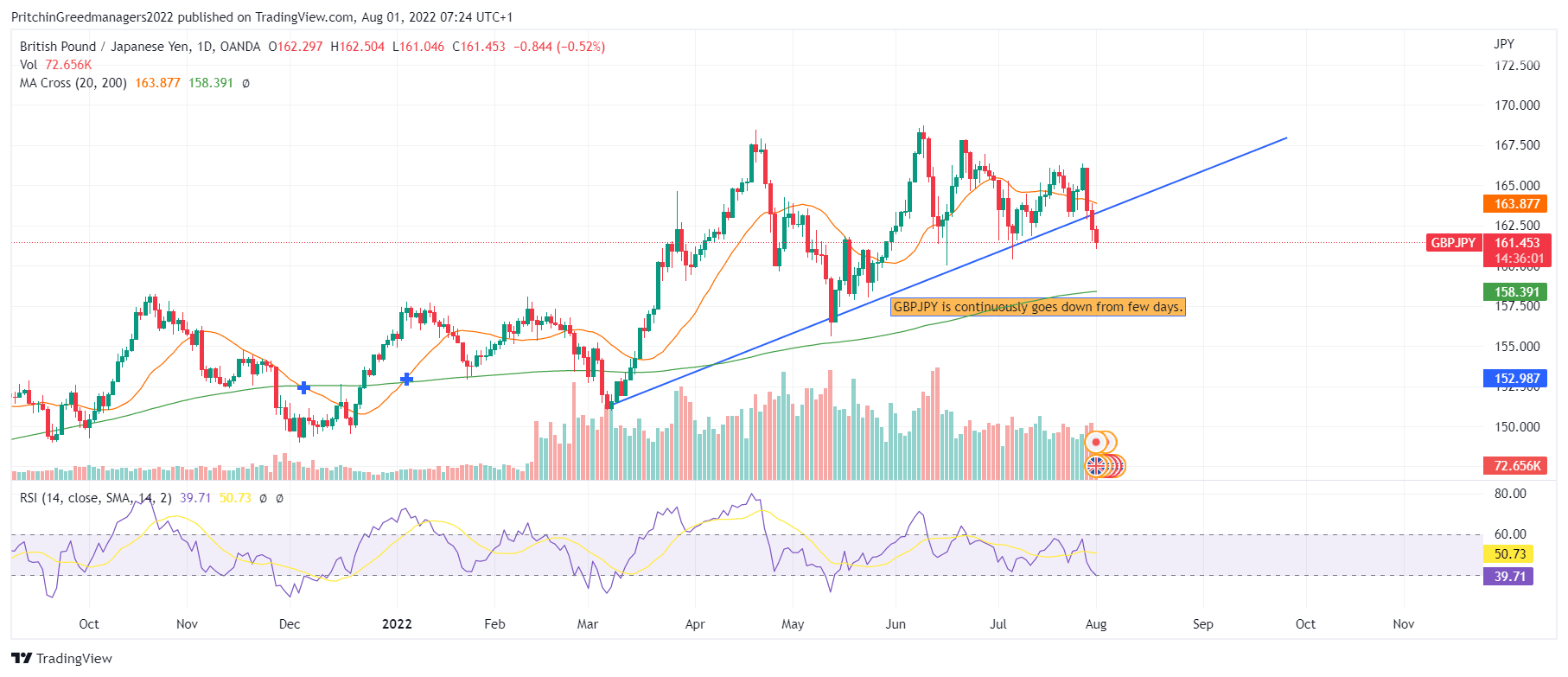Click the change value −0.844 (−0.52%)
Viewport: 1568px width, 677px height.
[559, 47]
